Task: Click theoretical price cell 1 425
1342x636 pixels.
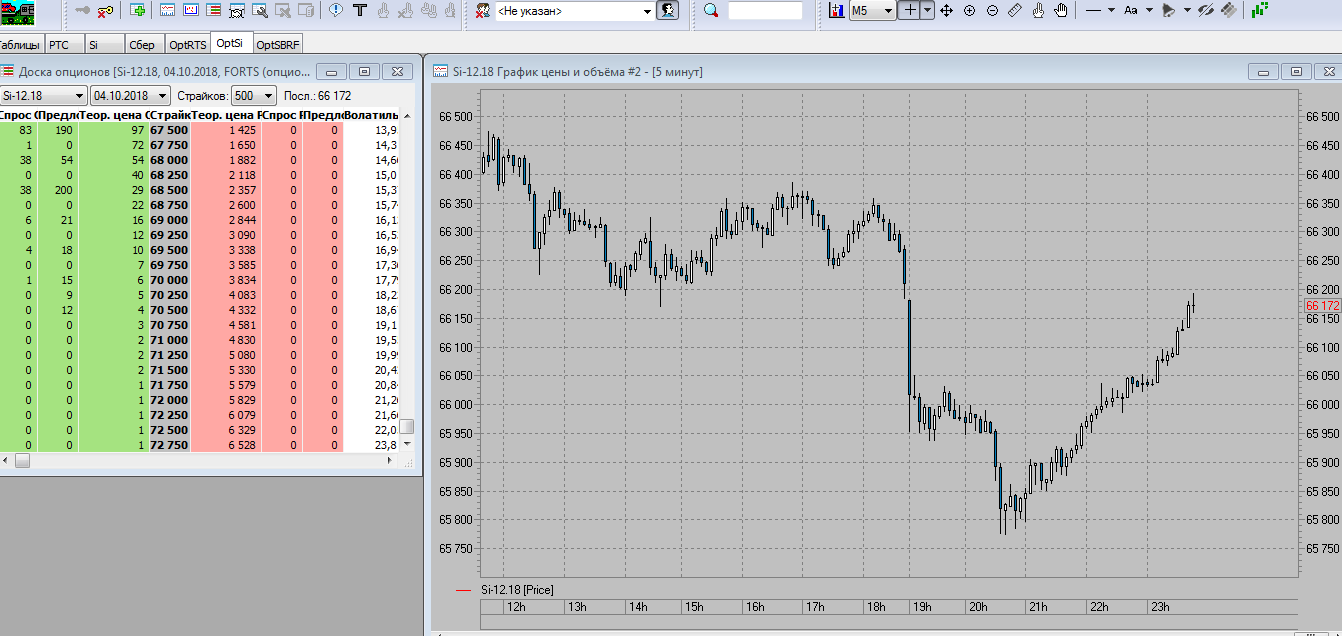Action: point(226,130)
